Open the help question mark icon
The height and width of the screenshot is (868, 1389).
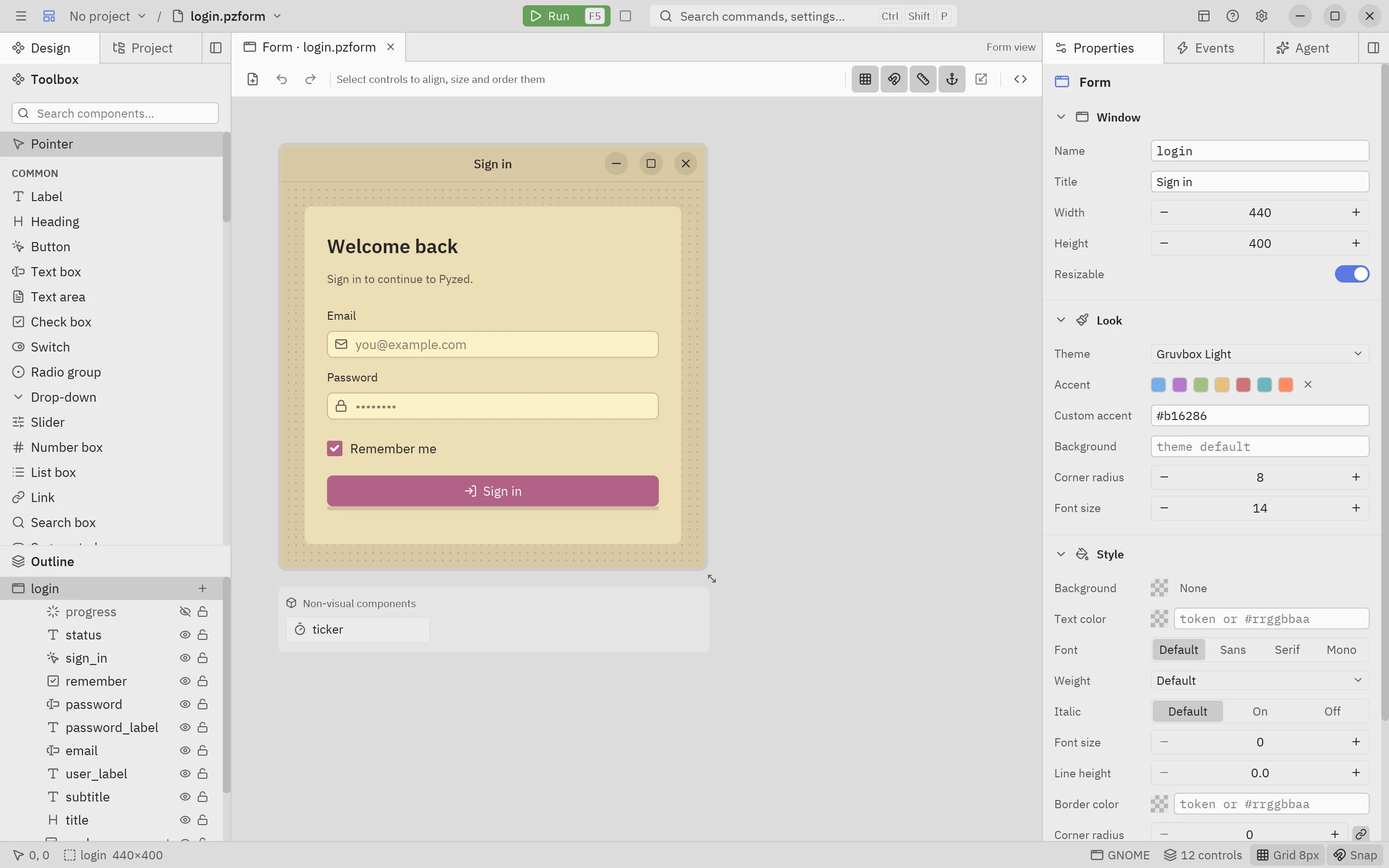point(1232,16)
